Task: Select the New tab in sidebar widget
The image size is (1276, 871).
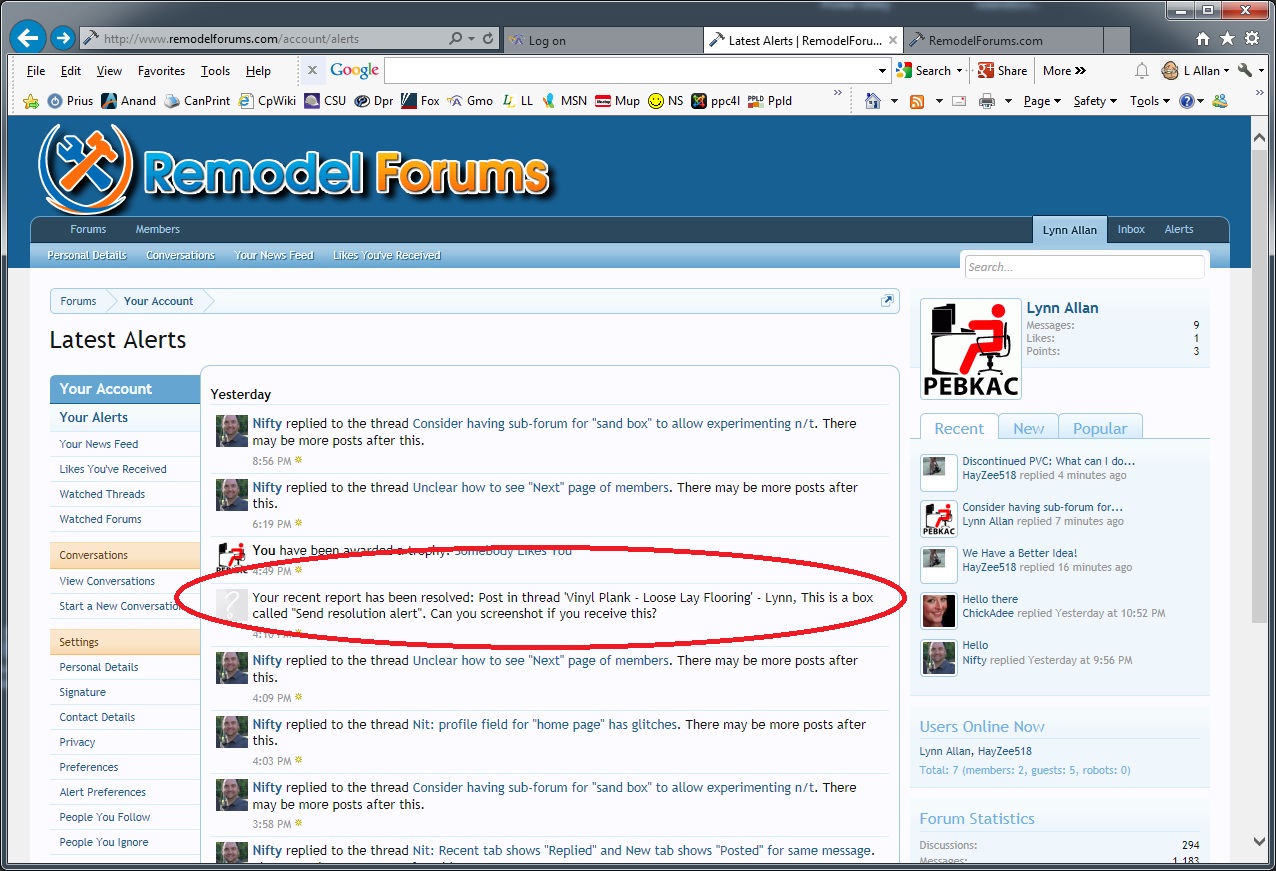Action: (1028, 428)
